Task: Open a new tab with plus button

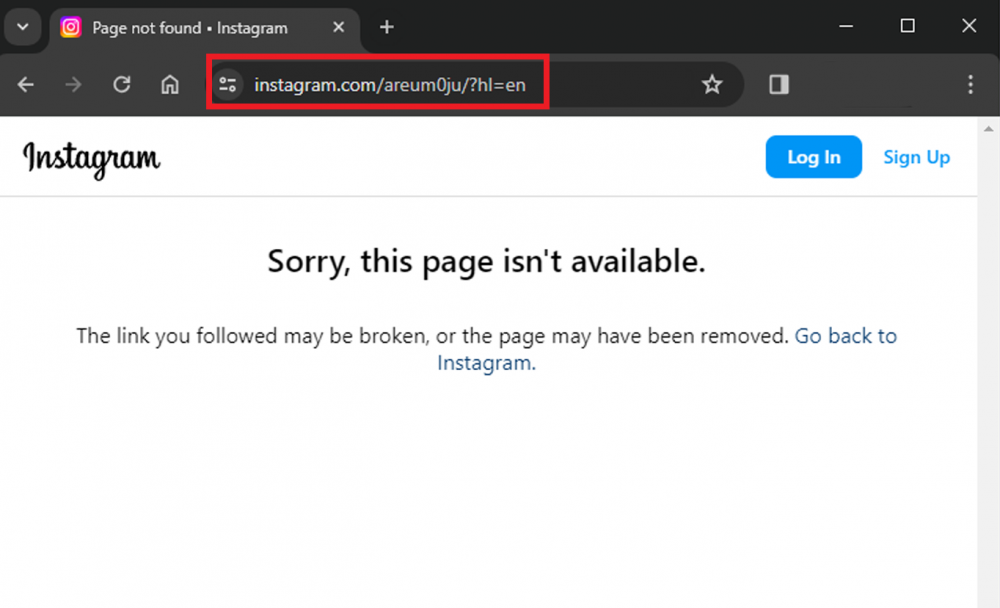Action: [x=386, y=27]
